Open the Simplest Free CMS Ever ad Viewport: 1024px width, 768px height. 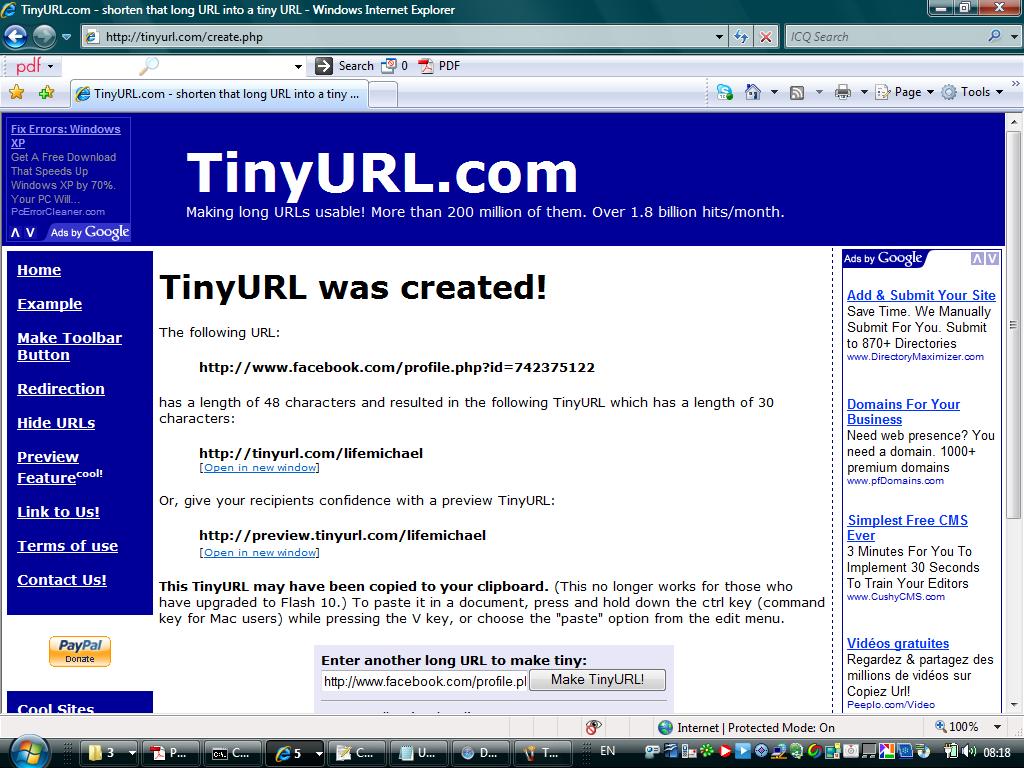(x=907, y=528)
